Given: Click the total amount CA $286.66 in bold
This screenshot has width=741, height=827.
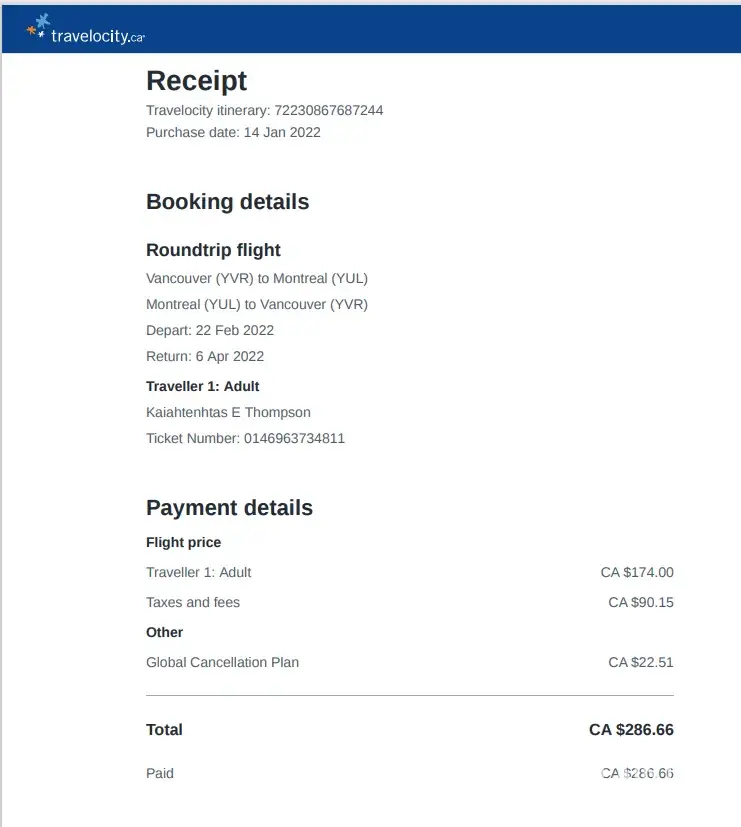Looking at the screenshot, I should pyautogui.click(x=631, y=730).
